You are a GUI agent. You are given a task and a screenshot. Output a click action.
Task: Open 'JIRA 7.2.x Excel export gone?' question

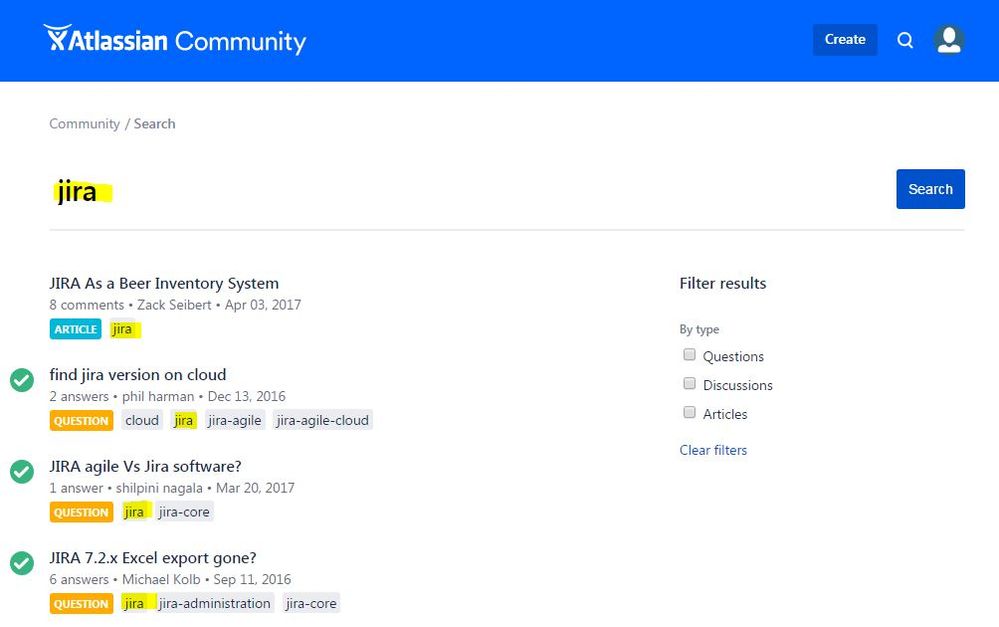click(153, 558)
